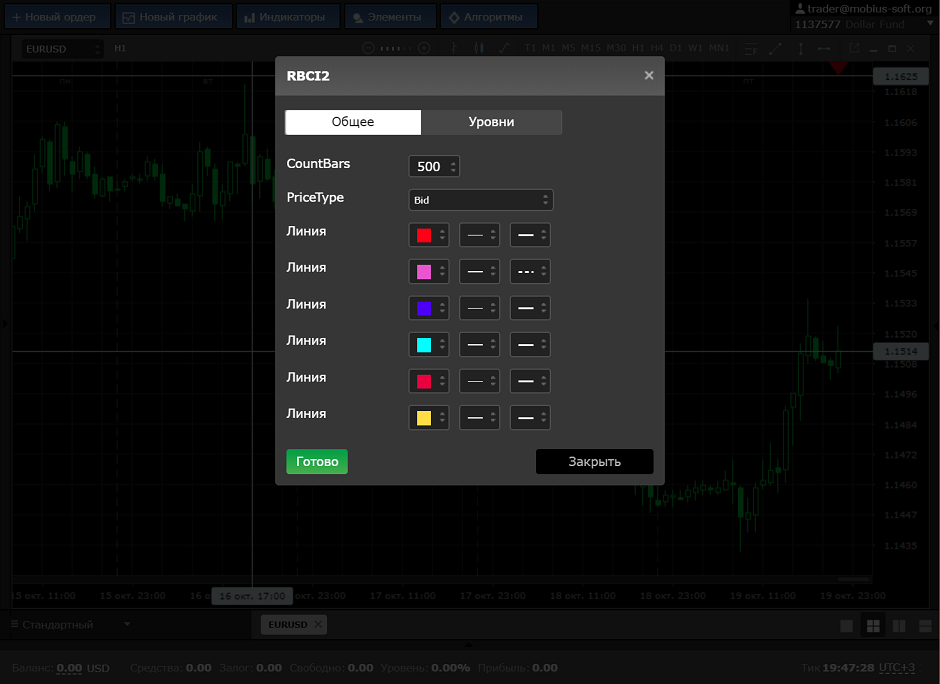Open line style dropdown of the pink Линия

(530, 271)
